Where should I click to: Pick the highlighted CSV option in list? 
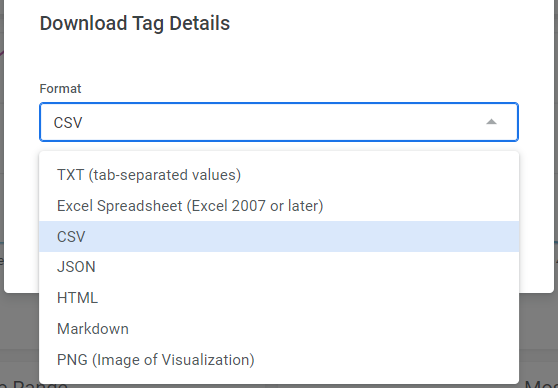[x=279, y=236]
